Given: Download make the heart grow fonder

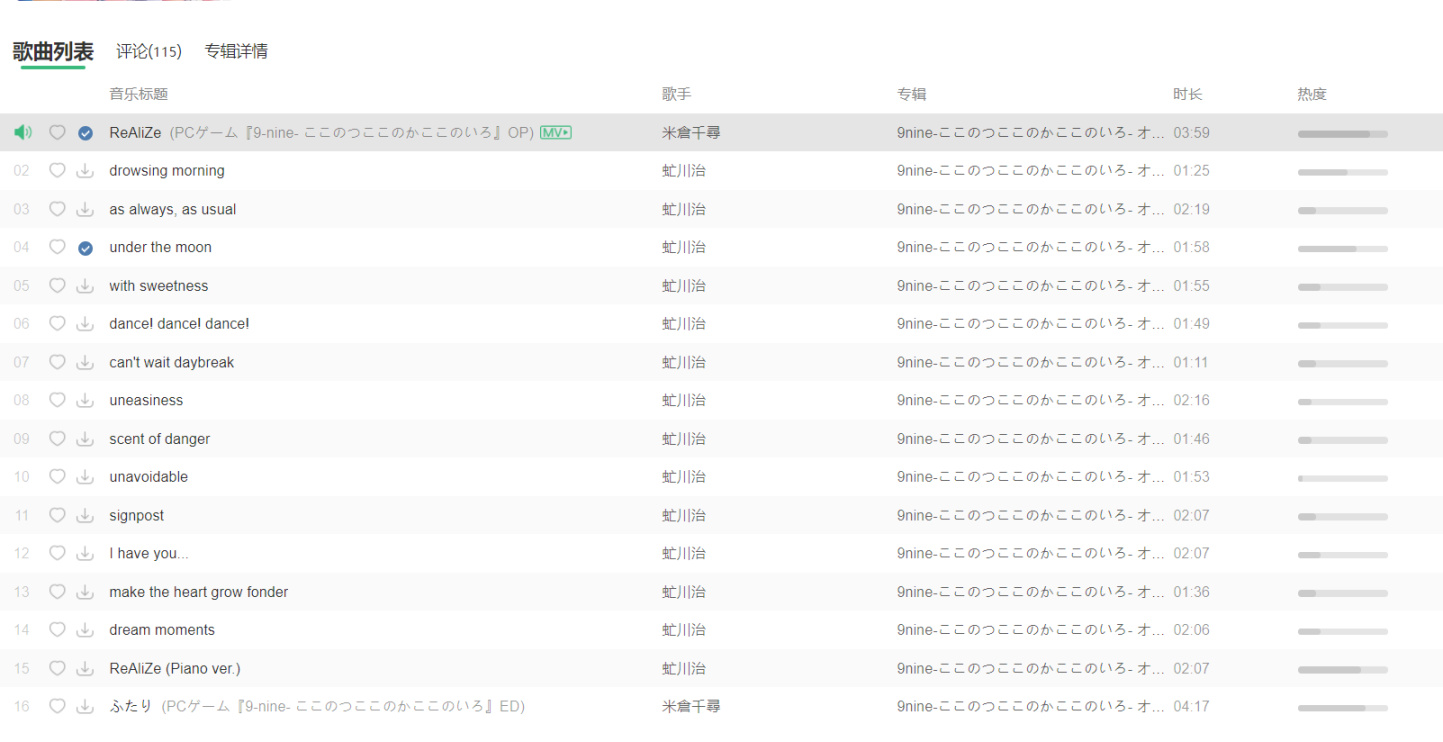Looking at the screenshot, I should [x=85, y=592].
